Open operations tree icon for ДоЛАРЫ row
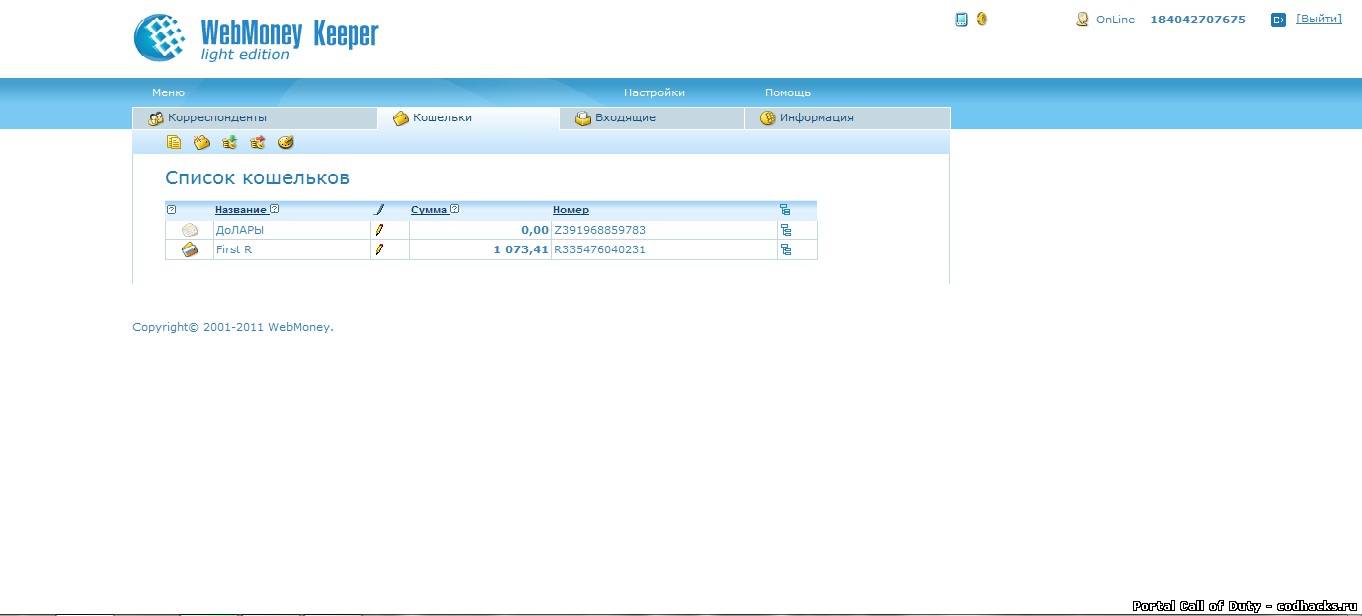This screenshot has height=616, width=1362. pyautogui.click(x=785, y=230)
